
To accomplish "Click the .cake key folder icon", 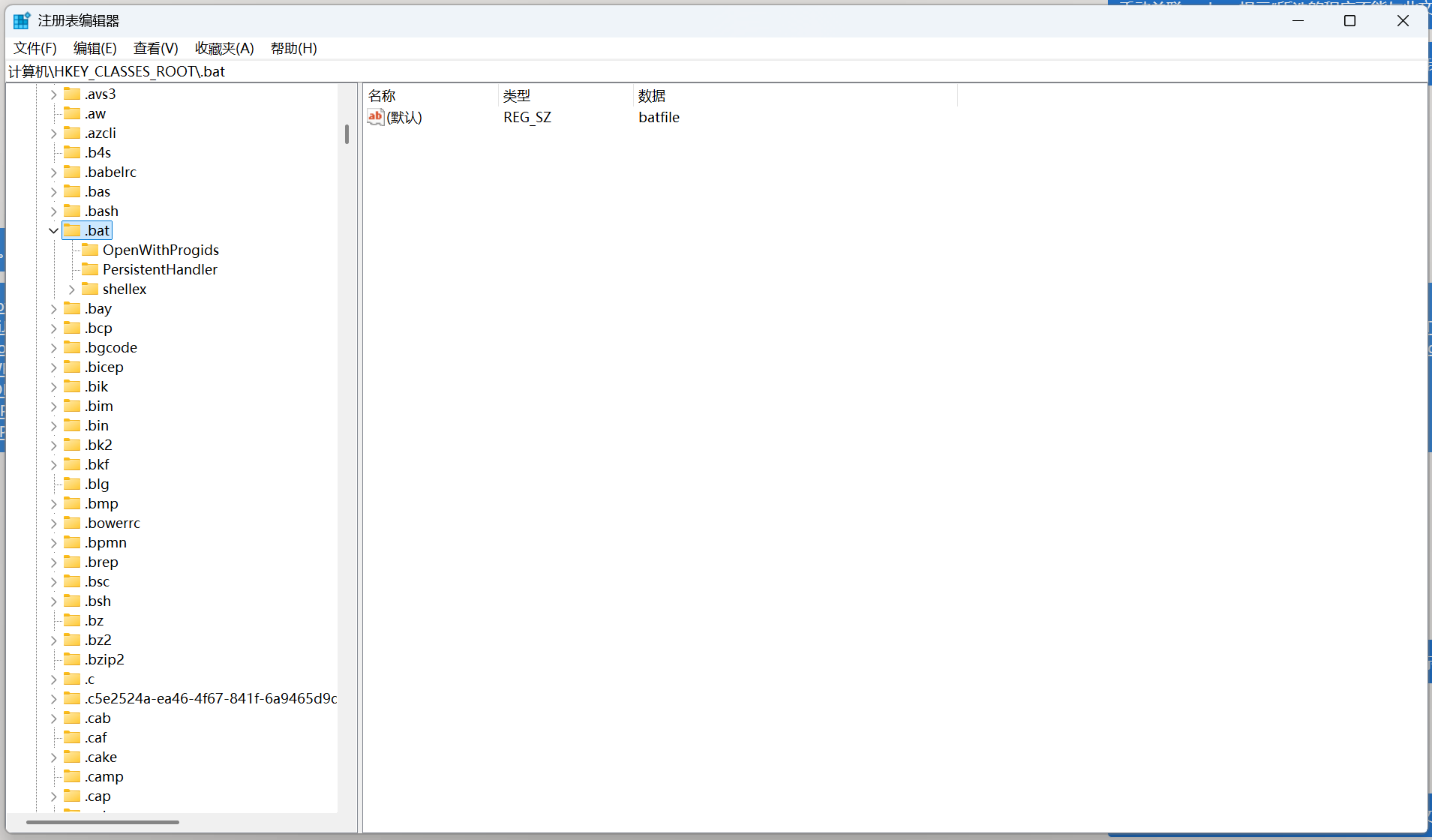I will point(72,756).
